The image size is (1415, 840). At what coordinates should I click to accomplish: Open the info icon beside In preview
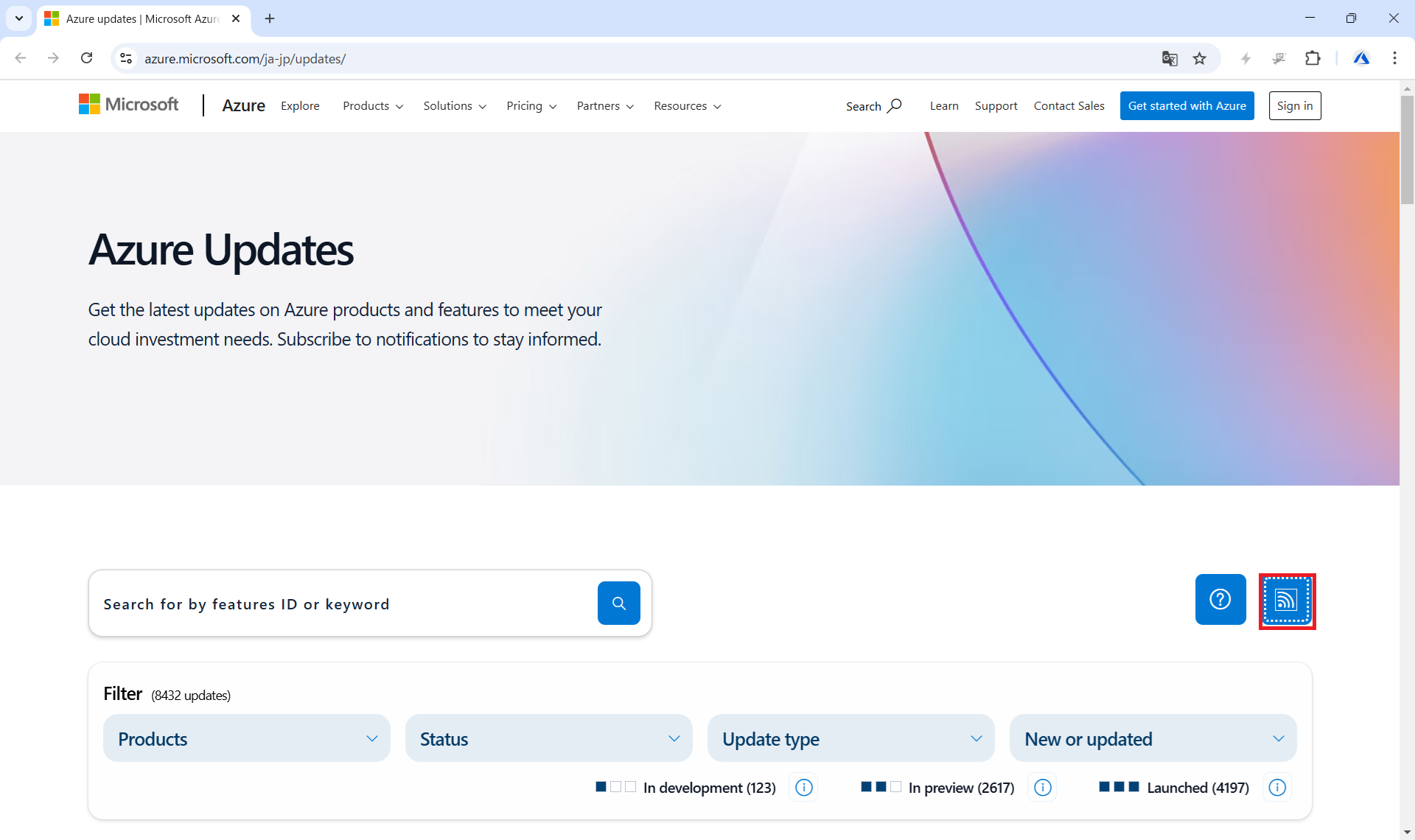coord(1042,788)
